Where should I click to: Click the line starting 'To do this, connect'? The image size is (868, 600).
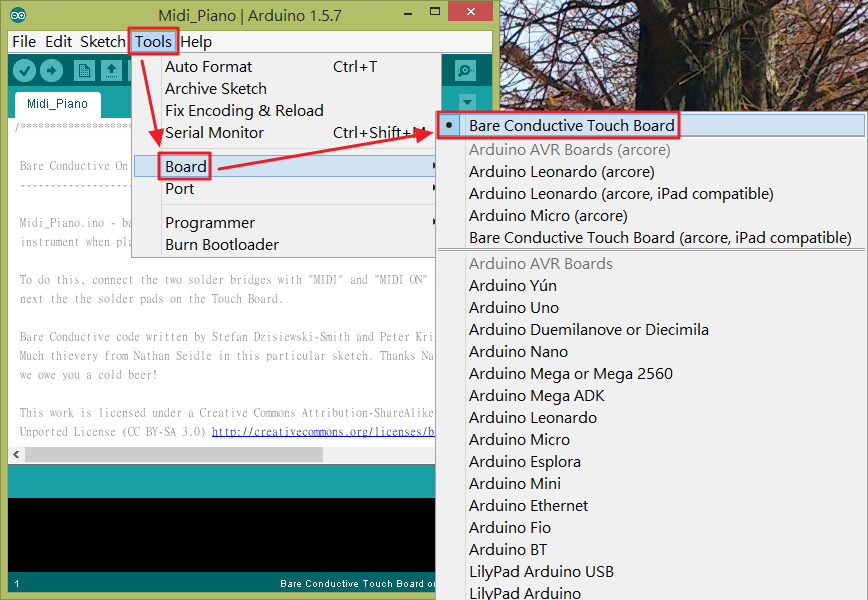[226, 280]
